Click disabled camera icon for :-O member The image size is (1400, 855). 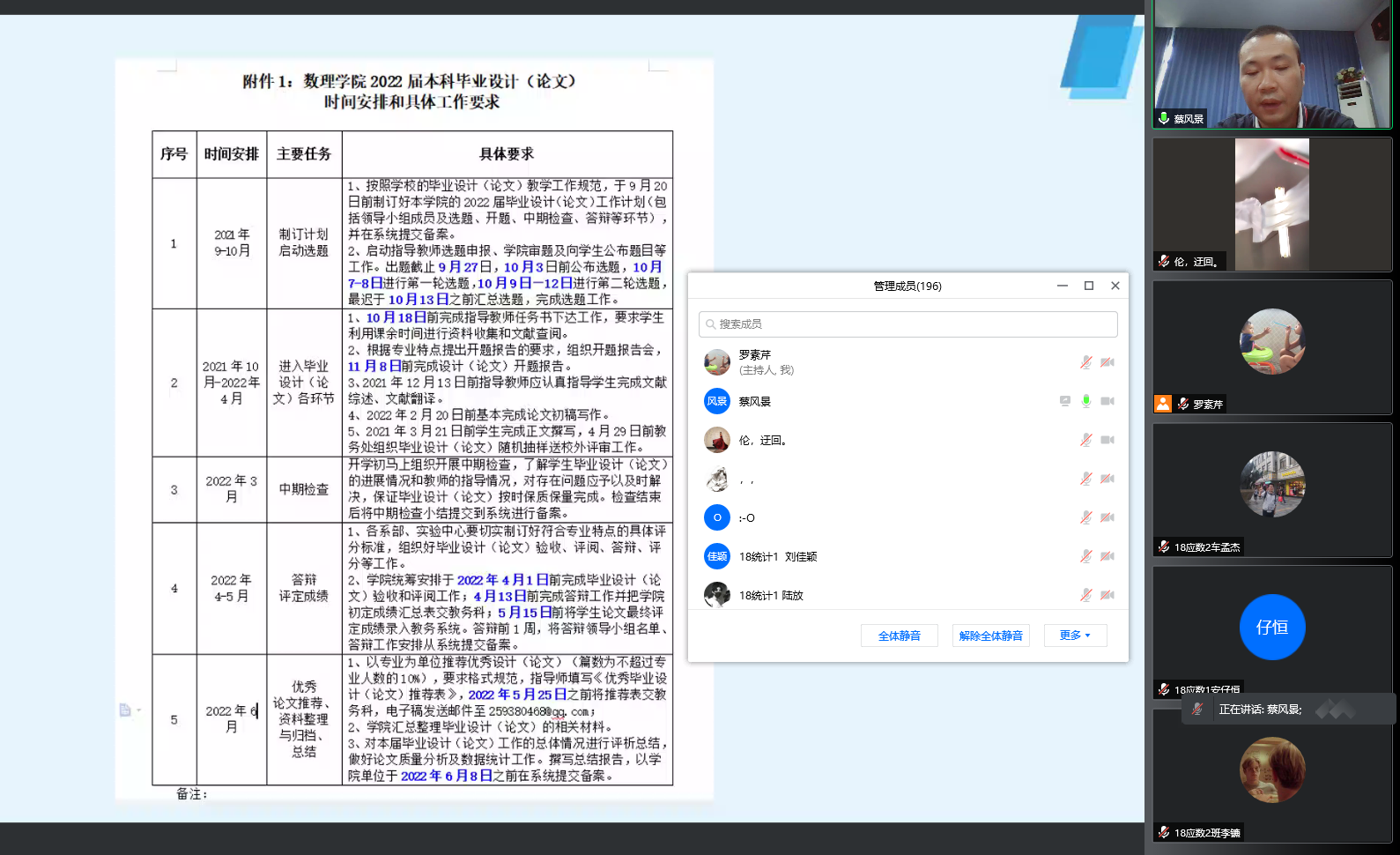1107,517
